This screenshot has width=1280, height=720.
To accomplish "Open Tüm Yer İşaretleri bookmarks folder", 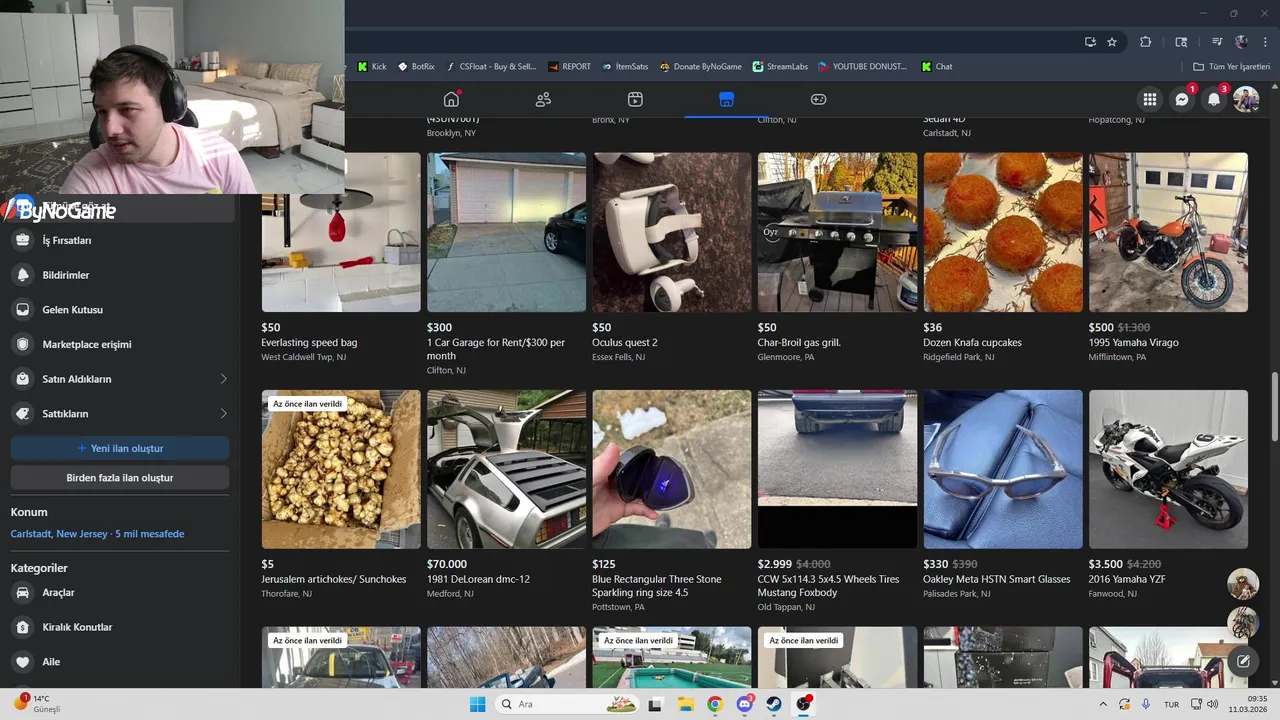I will [x=1231, y=67].
